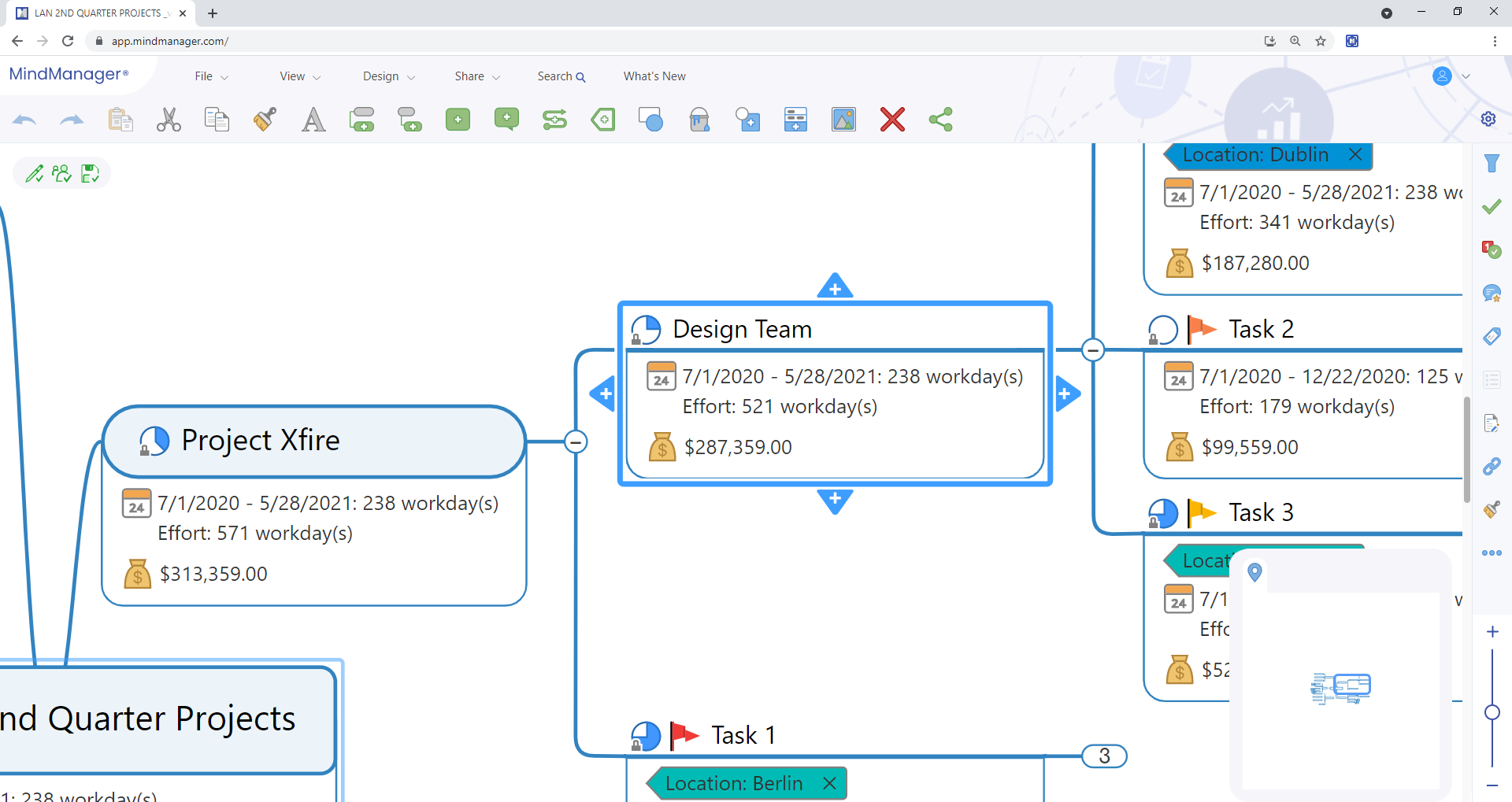Screen dimensions: 1512x802
Task: Open a new browser tab
Action: pyautogui.click(x=213, y=13)
